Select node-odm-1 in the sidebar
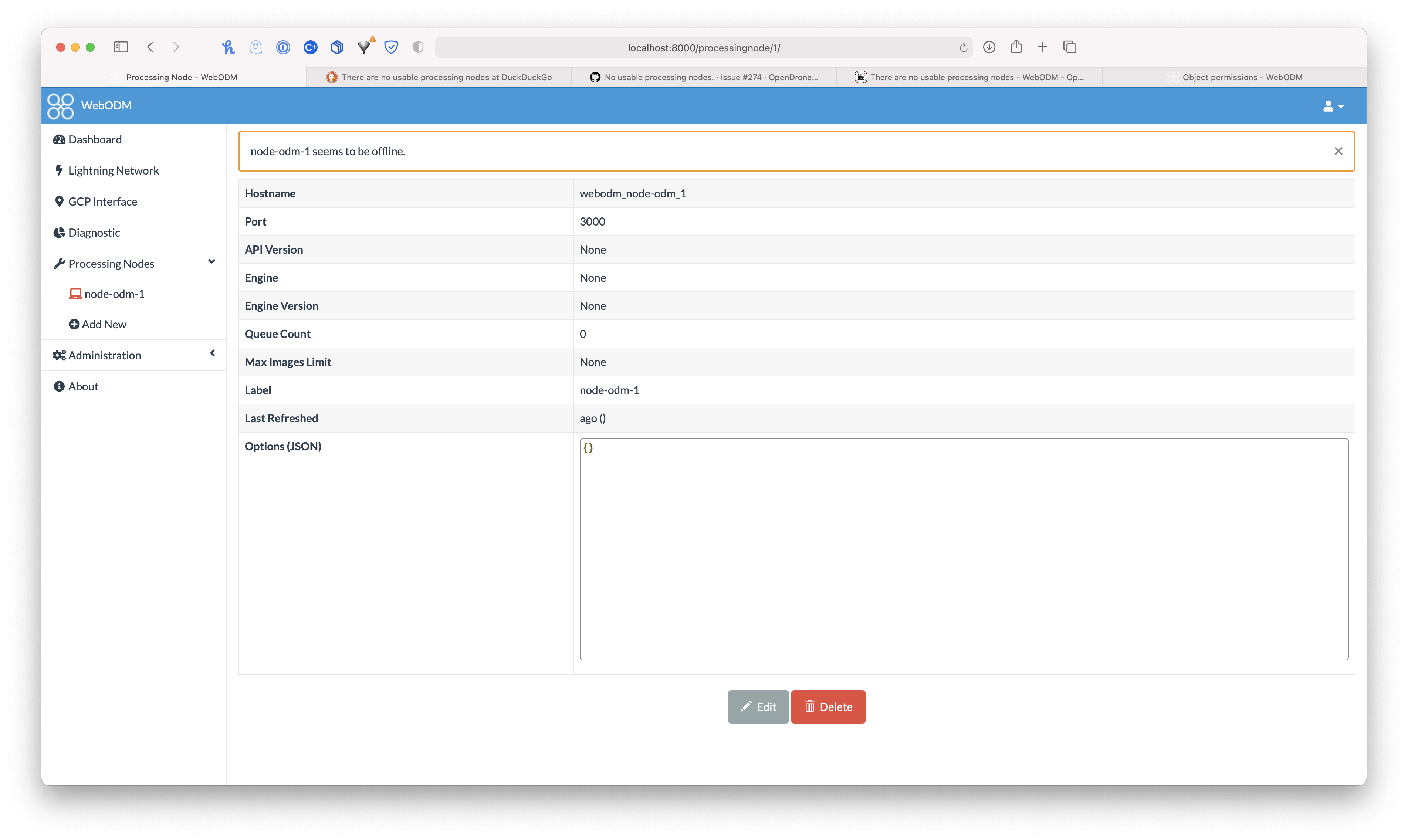This screenshot has width=1408, height=840. [x=114, y=294]
